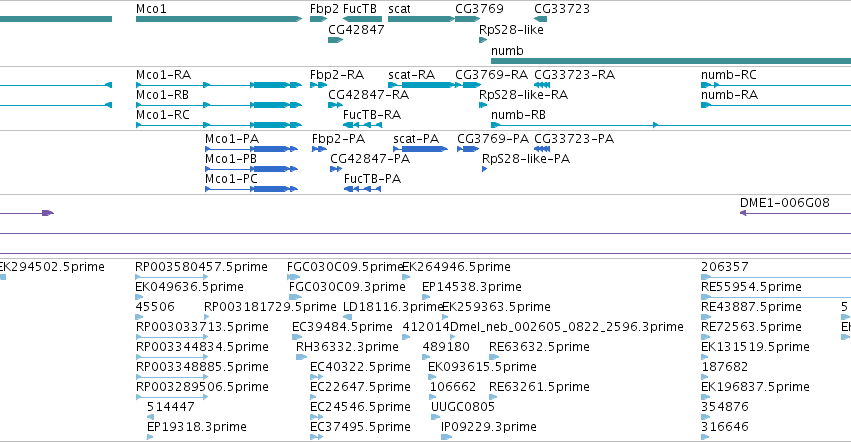This screenshot has width=851, height=442.
Task: Select the EC24546.5prime EST label
Action: coord(360,406)
